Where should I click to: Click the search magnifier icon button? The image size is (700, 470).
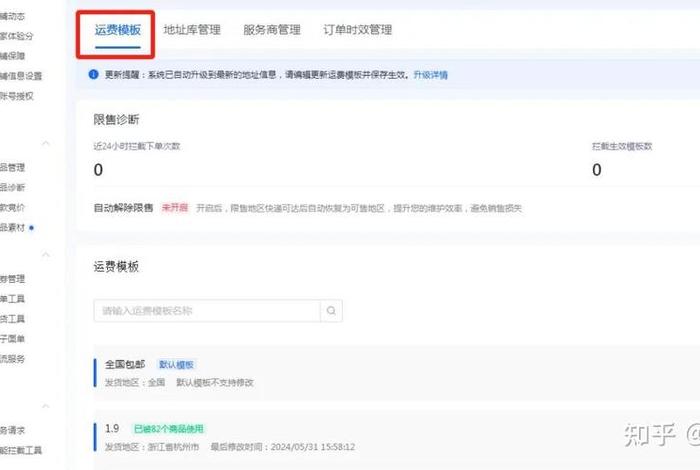331,311
